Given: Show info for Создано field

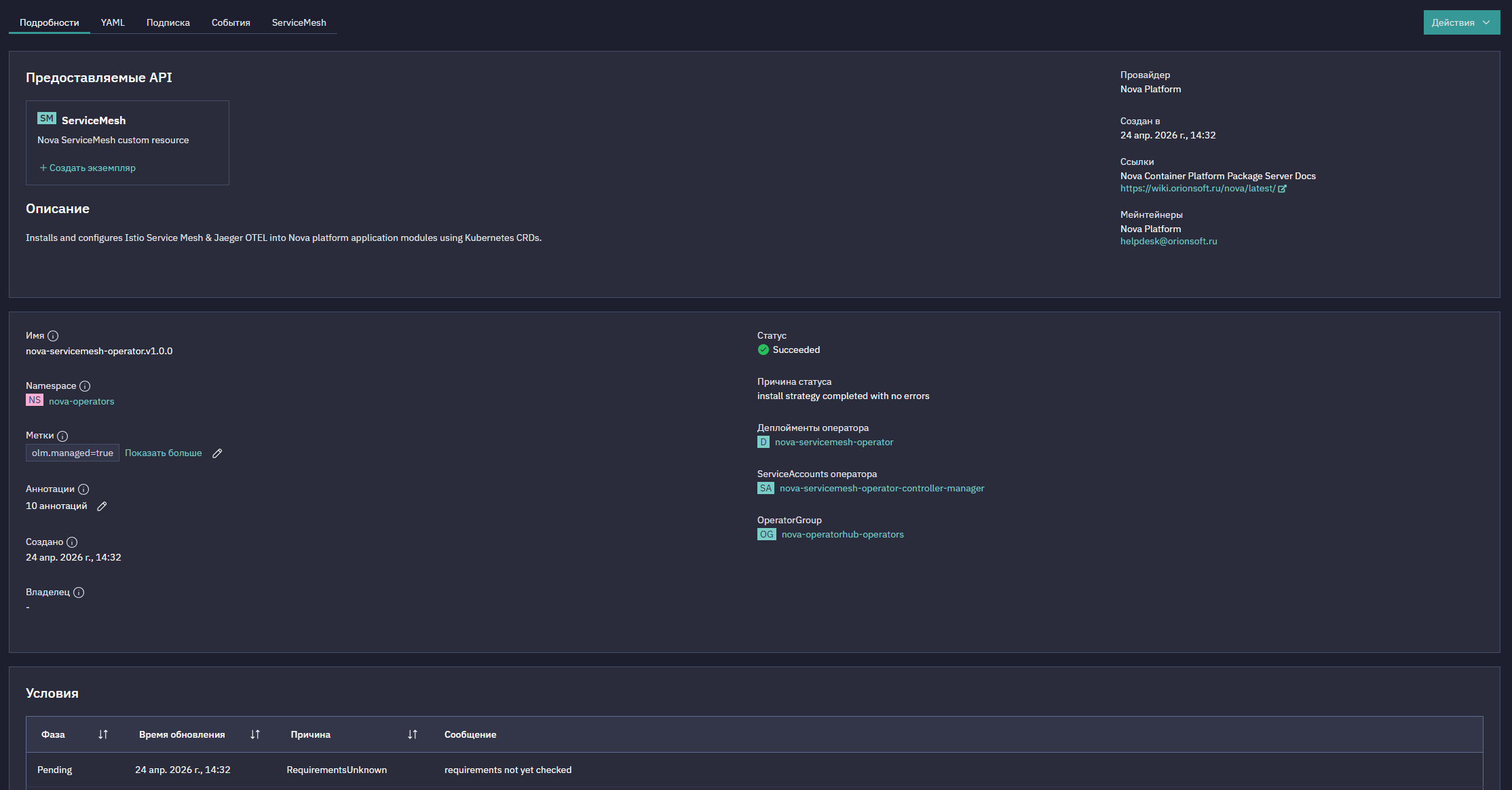Looking at the screenshot, I should click(x=72, y=542).
